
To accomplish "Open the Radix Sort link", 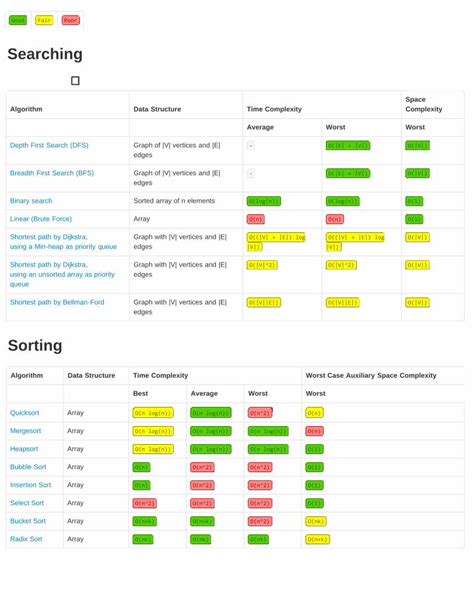I will coord(26,538).
